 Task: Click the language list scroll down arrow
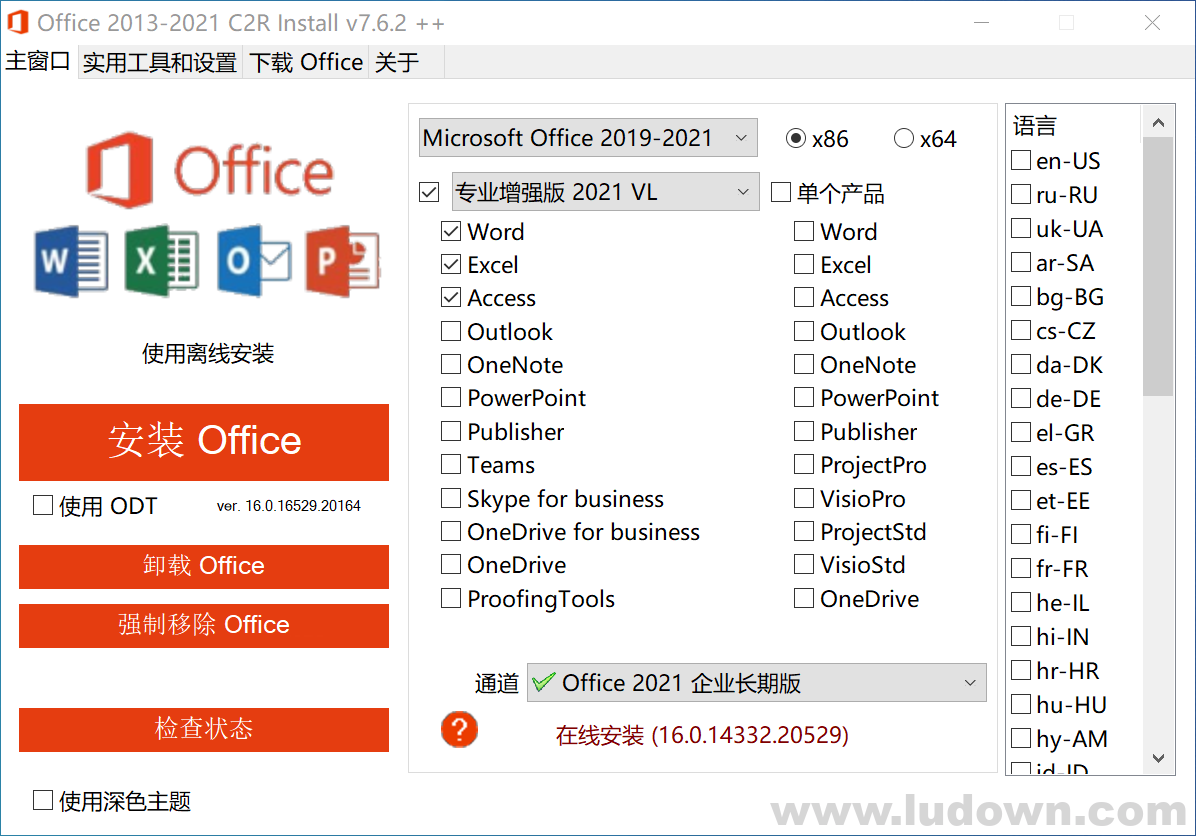pyautogui.click(x=1158, y=757)
